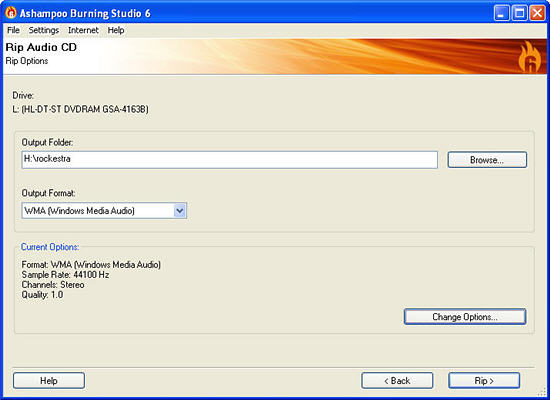Viewport: 550px width, 400px height.
Task: Open the Help menu in menu bar
Action: pos(116,31)
